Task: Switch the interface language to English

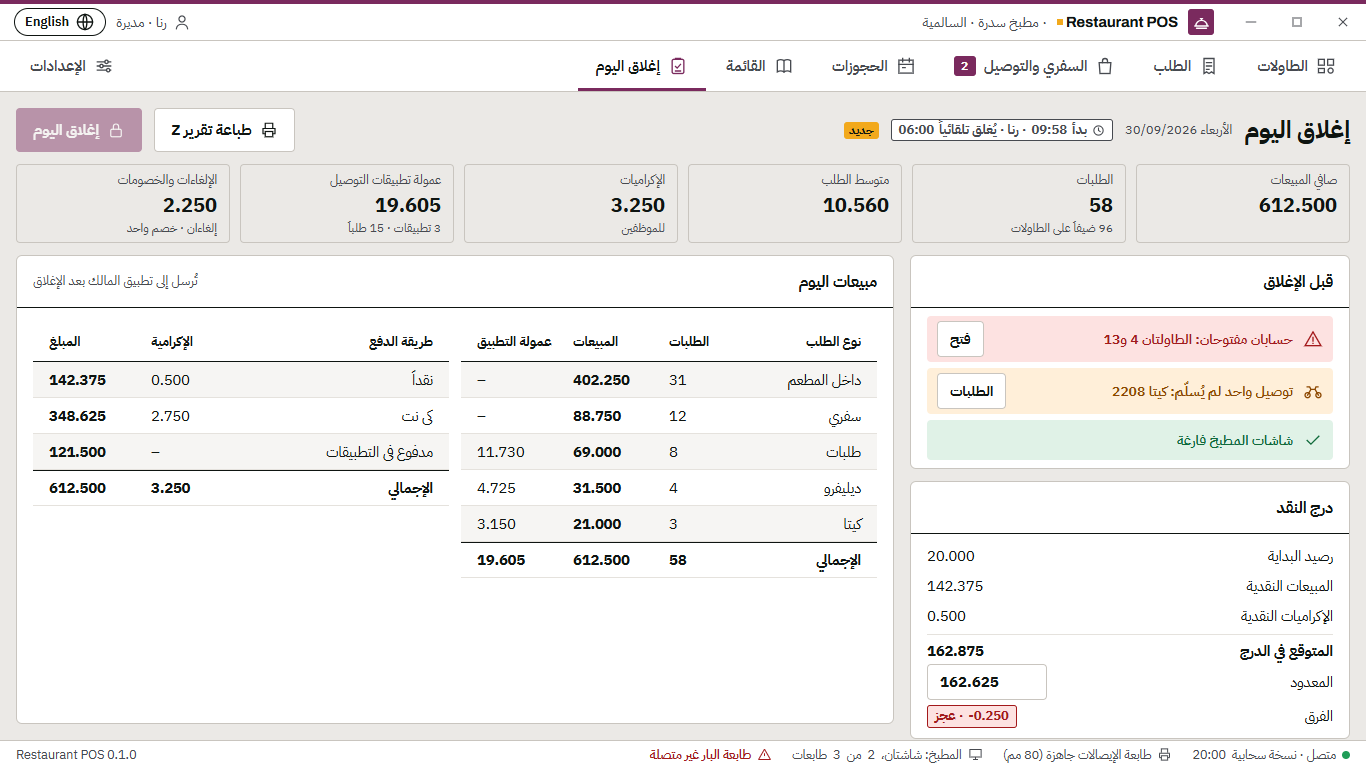Action: click(x=59, y=22)
